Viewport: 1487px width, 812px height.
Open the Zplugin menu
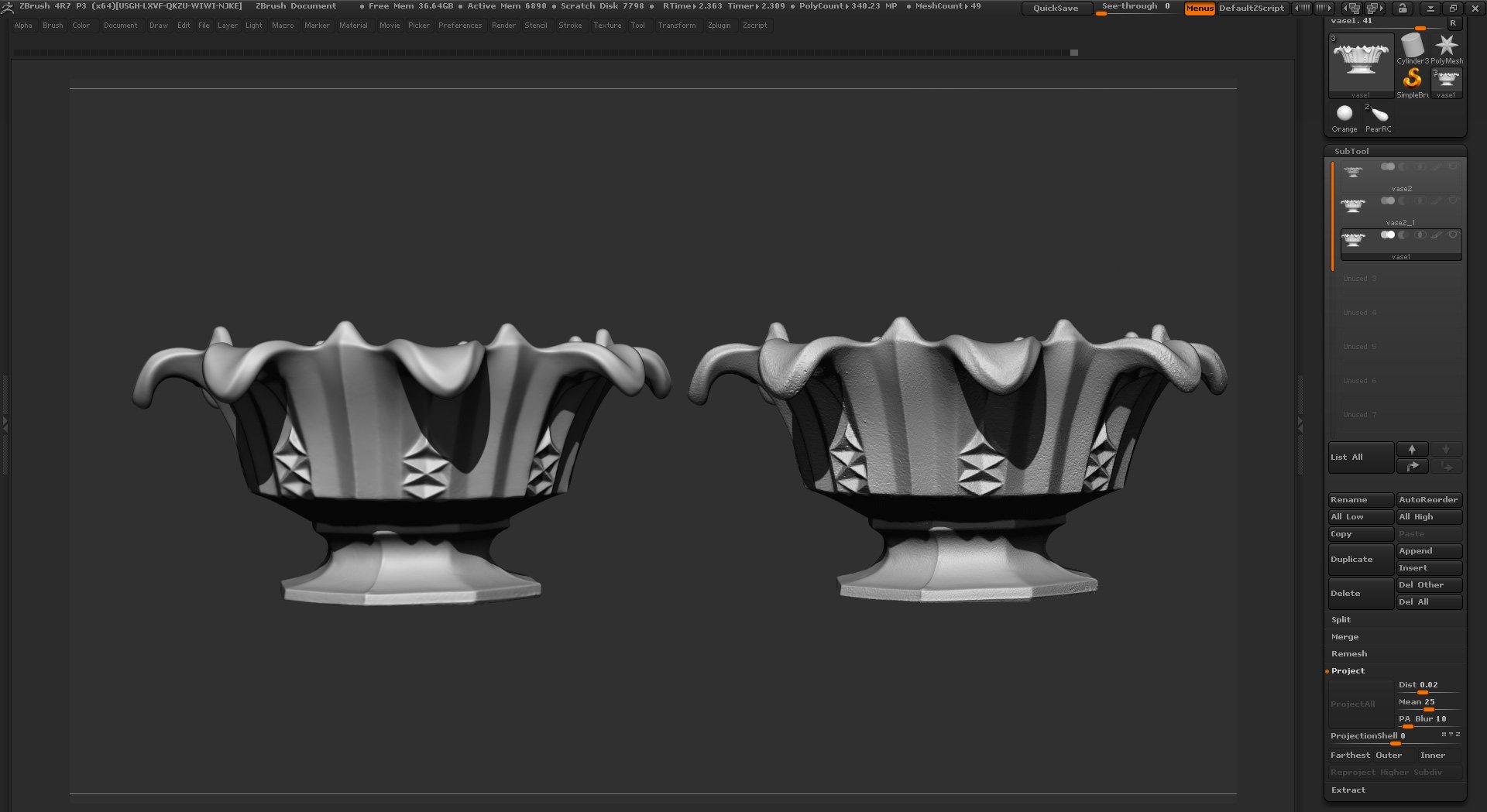pyautogui.click(x=719, y=26)
